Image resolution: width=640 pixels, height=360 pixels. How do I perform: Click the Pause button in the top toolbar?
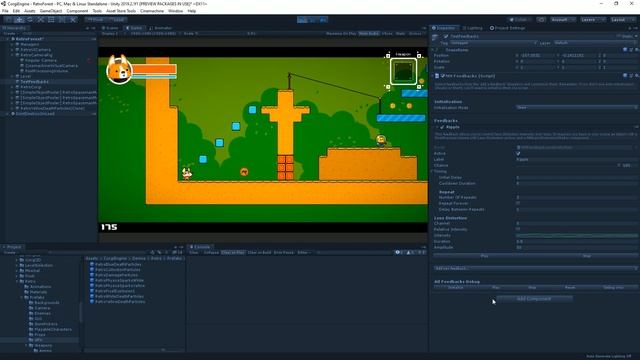click(x=313, y=20)
